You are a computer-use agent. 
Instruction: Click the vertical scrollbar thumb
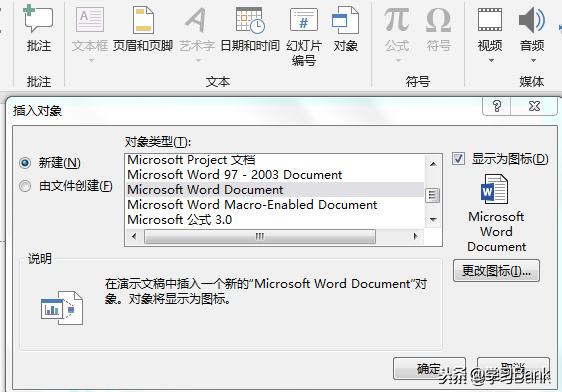click(x=432, y=195)
